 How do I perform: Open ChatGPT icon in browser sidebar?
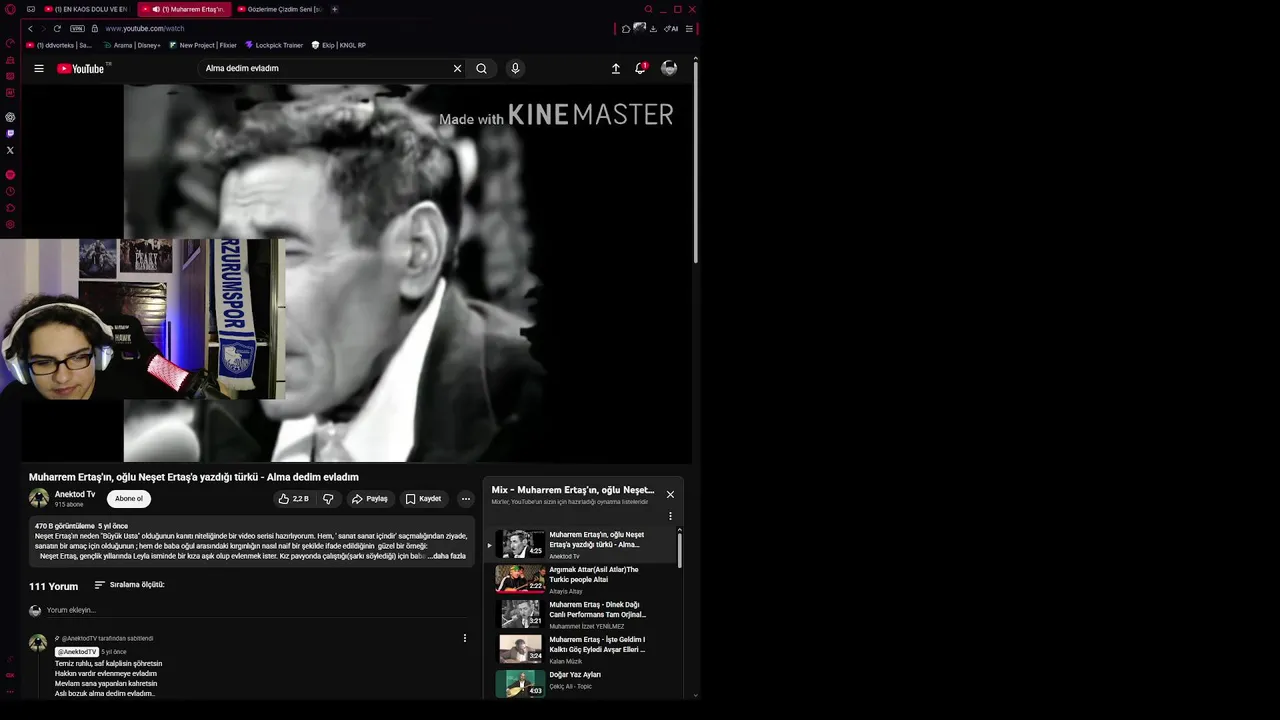[x=10, y=117]
